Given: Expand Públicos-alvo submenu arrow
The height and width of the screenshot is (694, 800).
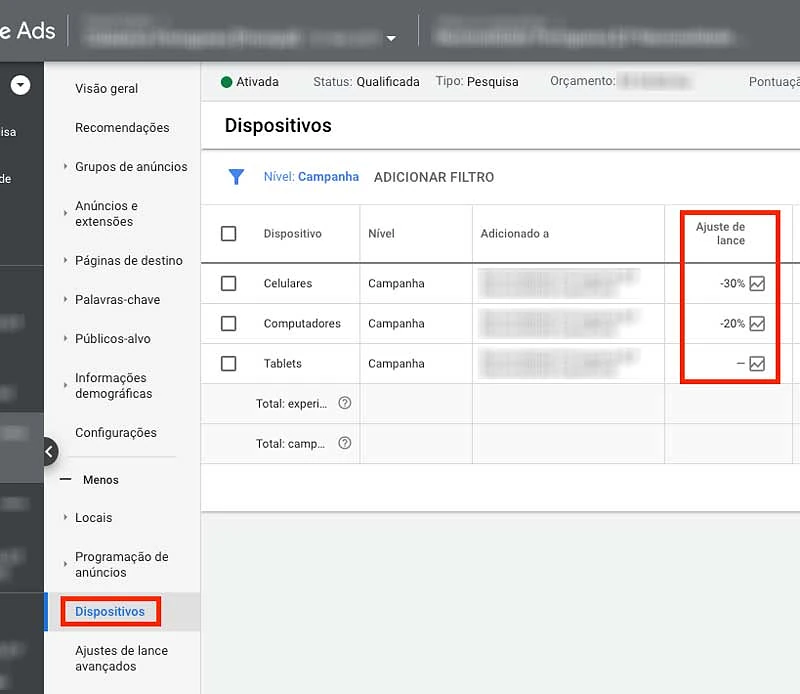Looking at the screenshot, I should click(x=65, y=338).
